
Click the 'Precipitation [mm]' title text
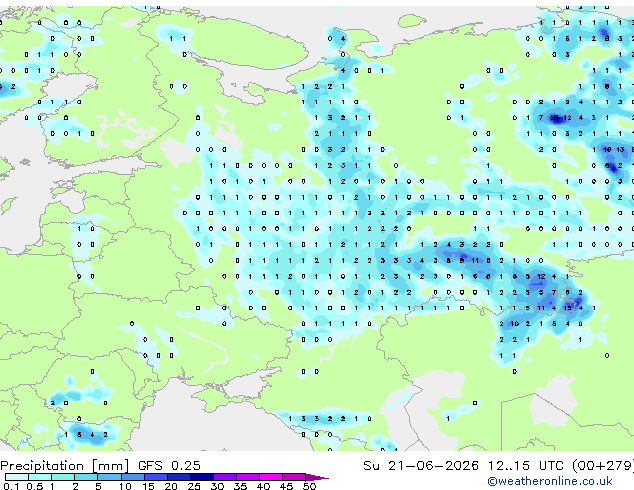point(65,466)
